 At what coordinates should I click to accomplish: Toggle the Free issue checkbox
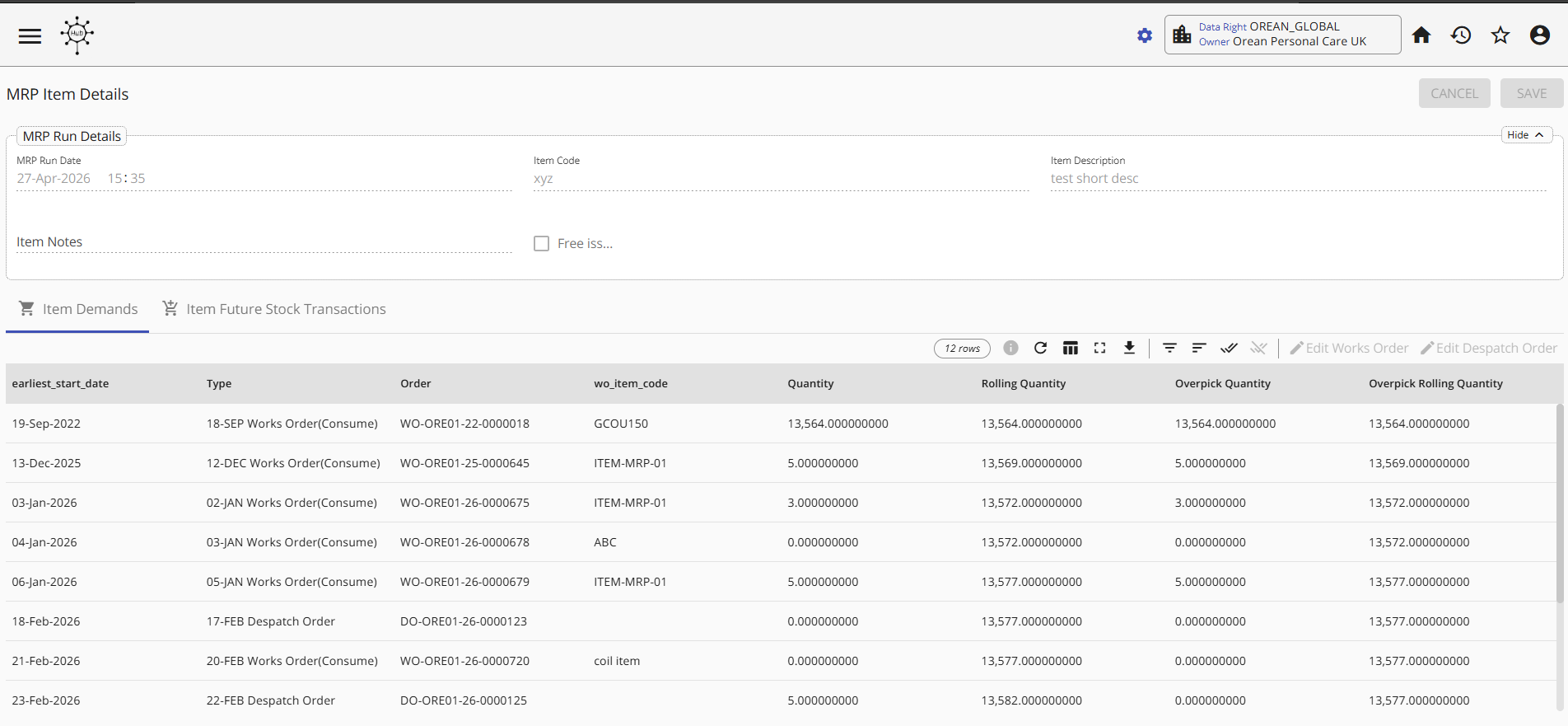541,244
